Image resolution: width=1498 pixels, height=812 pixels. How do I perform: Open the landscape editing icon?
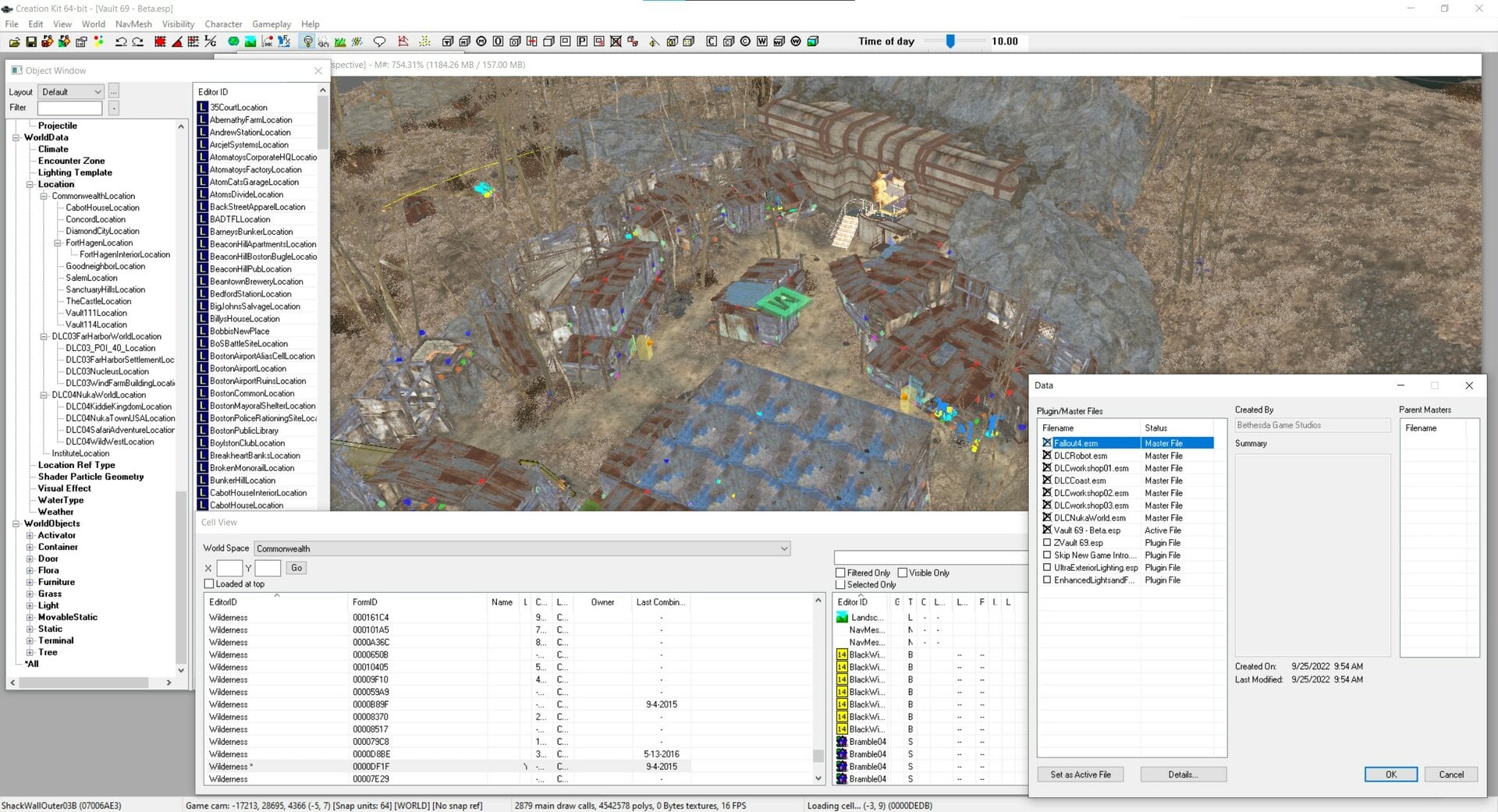tap(250, 41)
